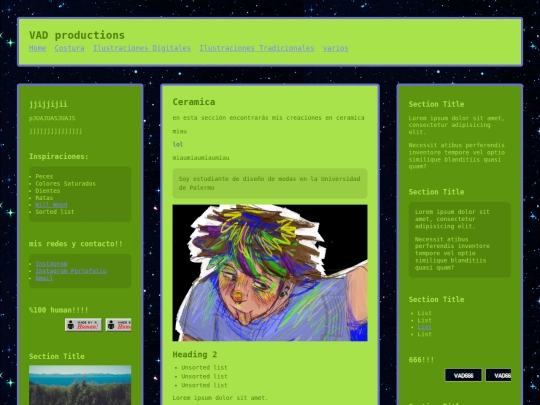Image resolution: width=540 pixels, height=405 pixels.
Task: Click the second, cut-off Human badge
Action: pyautogui.click(x=118, y=325)
